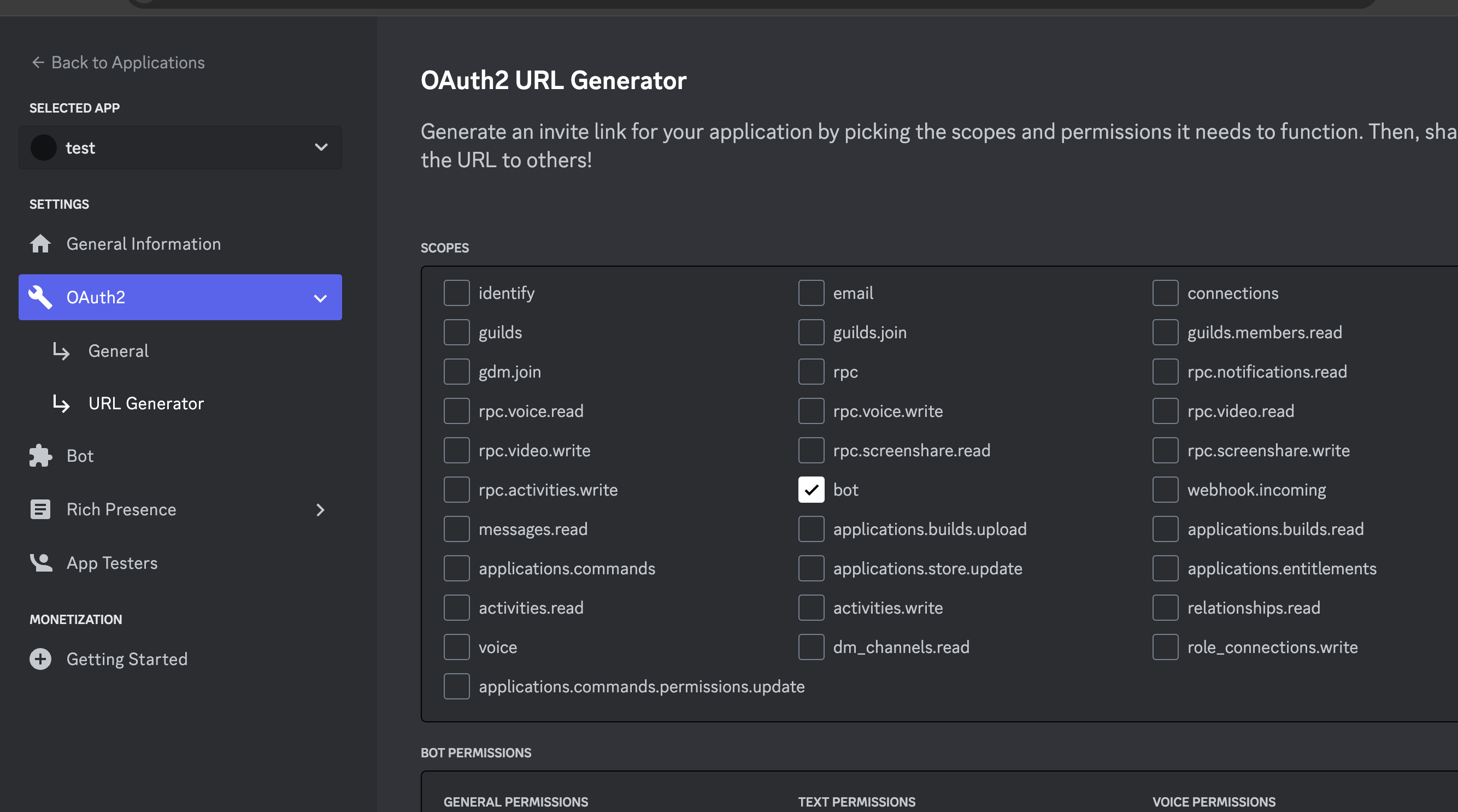
Task: Open the URL Generator subpage
Action: point(146,403)
